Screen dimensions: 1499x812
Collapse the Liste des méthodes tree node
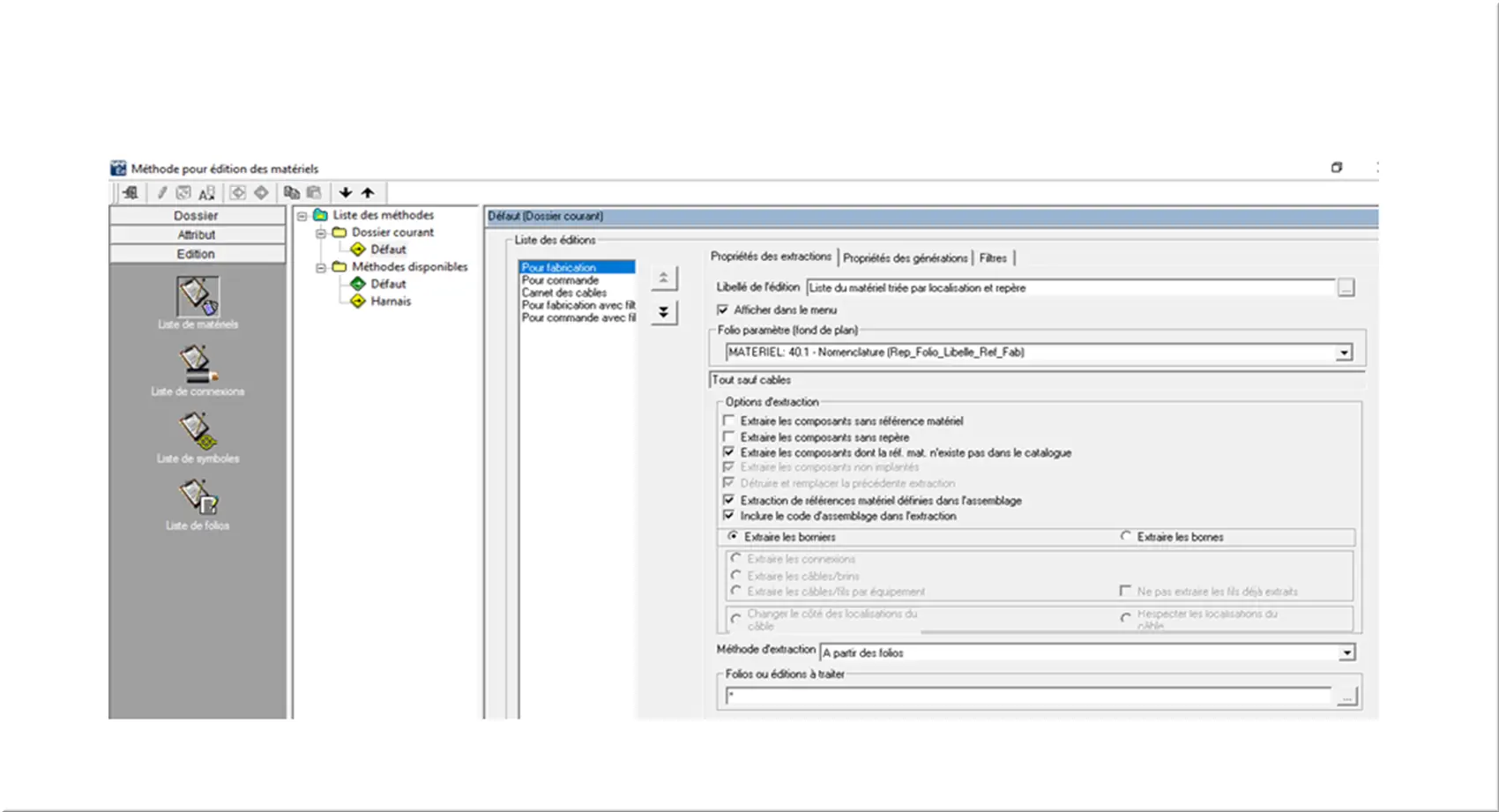point(302,216)
